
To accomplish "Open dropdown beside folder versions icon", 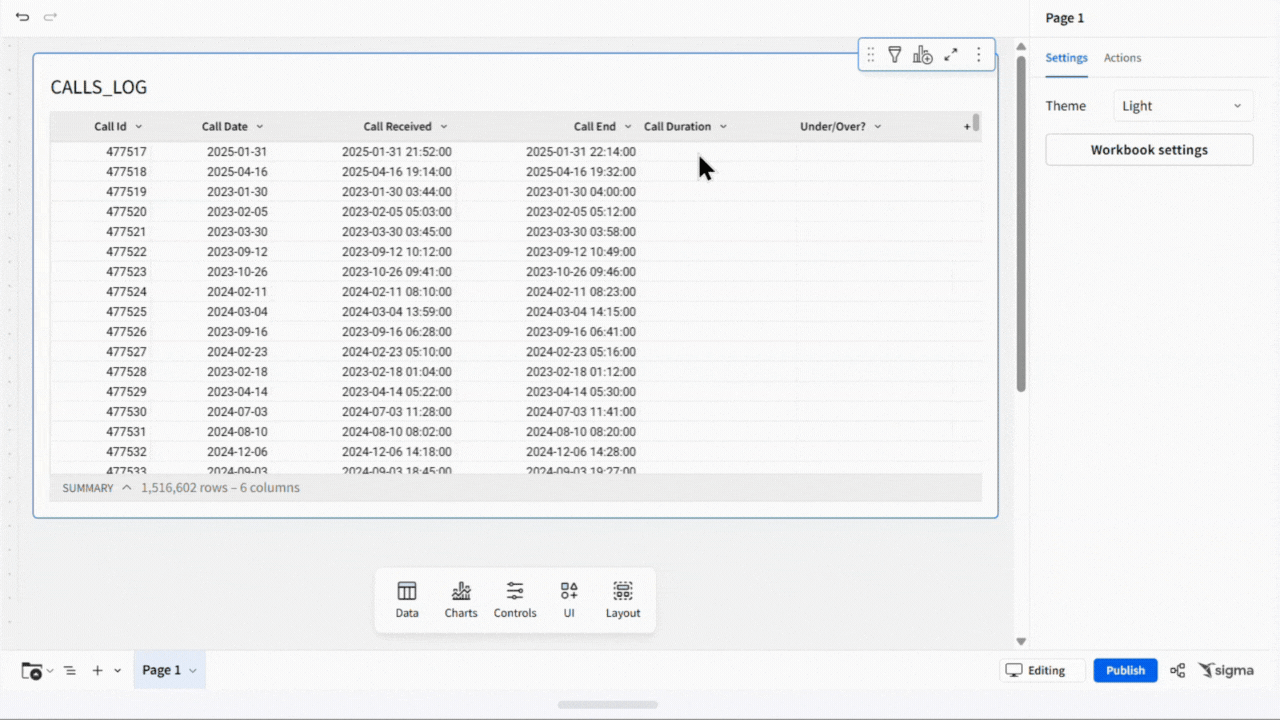I will (50, 671).
